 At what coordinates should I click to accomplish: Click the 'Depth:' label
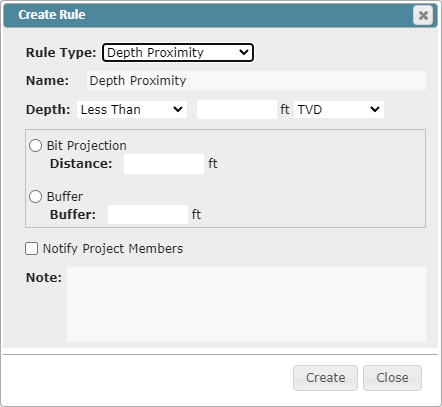pos(48,110)
